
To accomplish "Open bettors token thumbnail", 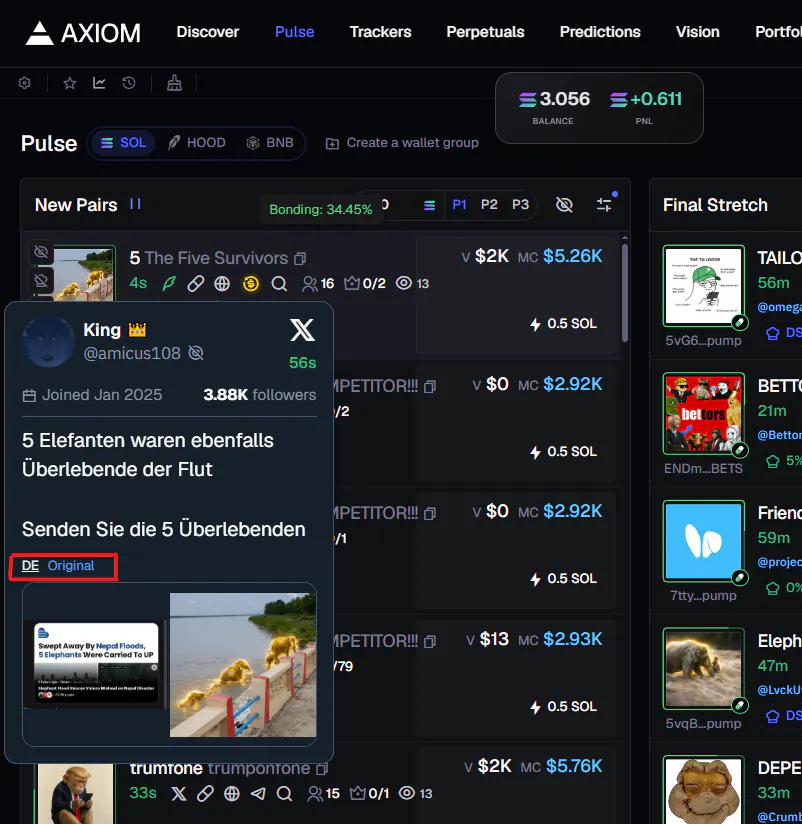I will tap(703, 414).
